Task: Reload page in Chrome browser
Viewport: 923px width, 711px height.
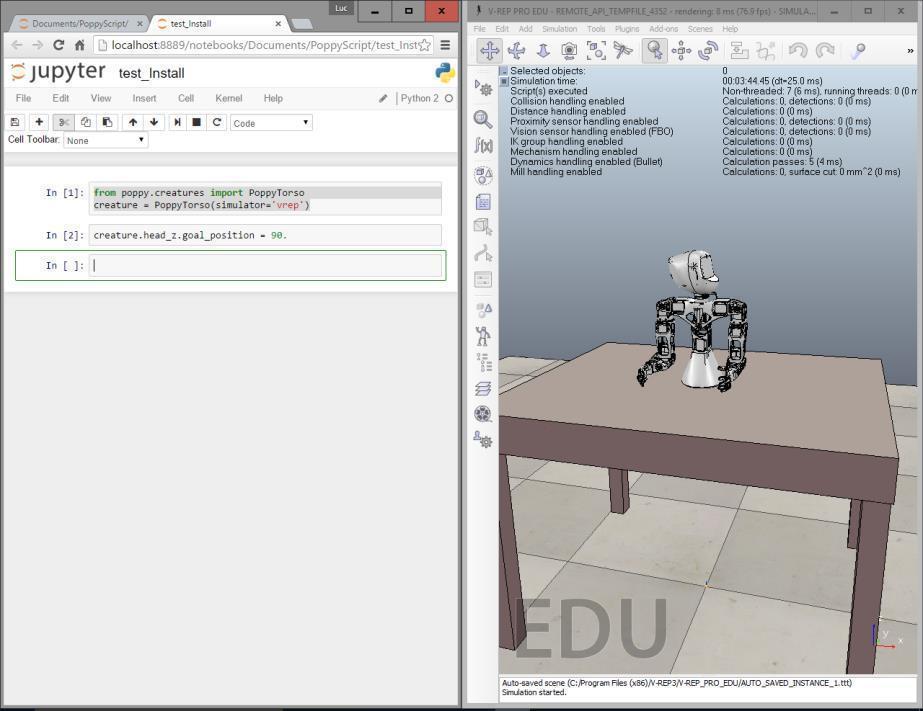Action: coord(58,45)
